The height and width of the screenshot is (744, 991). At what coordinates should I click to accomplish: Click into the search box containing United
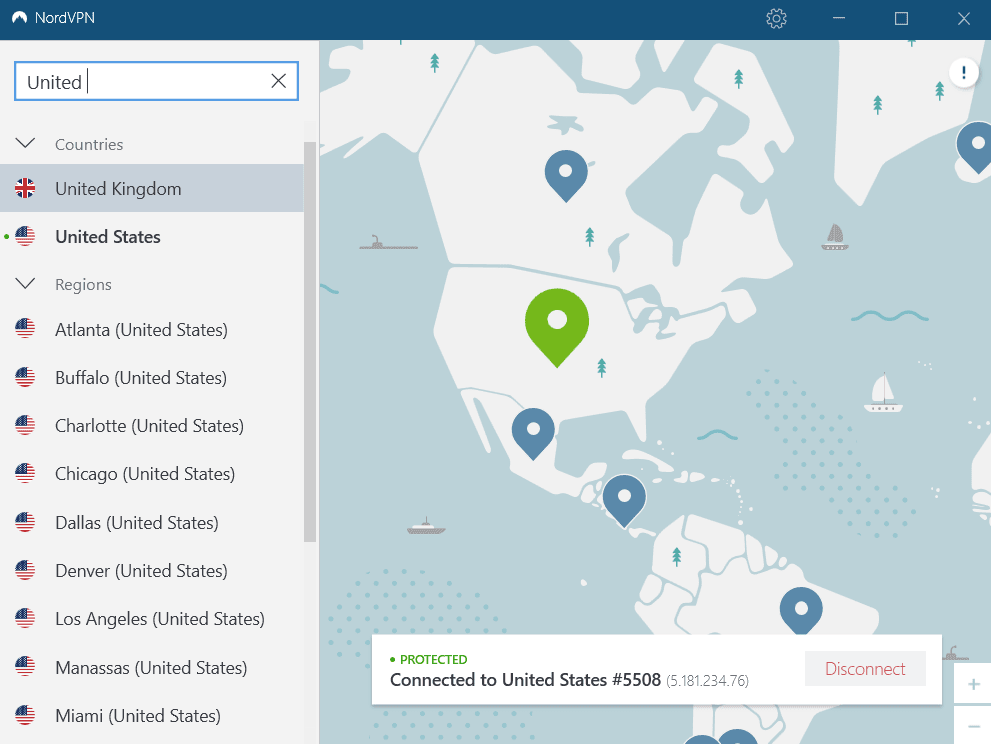tap(156, 81)
